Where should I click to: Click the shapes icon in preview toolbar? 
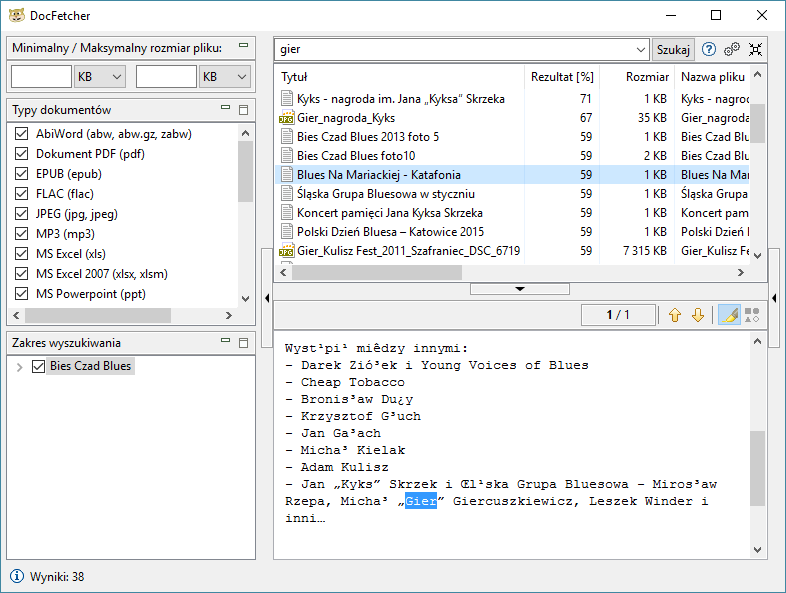752,315
